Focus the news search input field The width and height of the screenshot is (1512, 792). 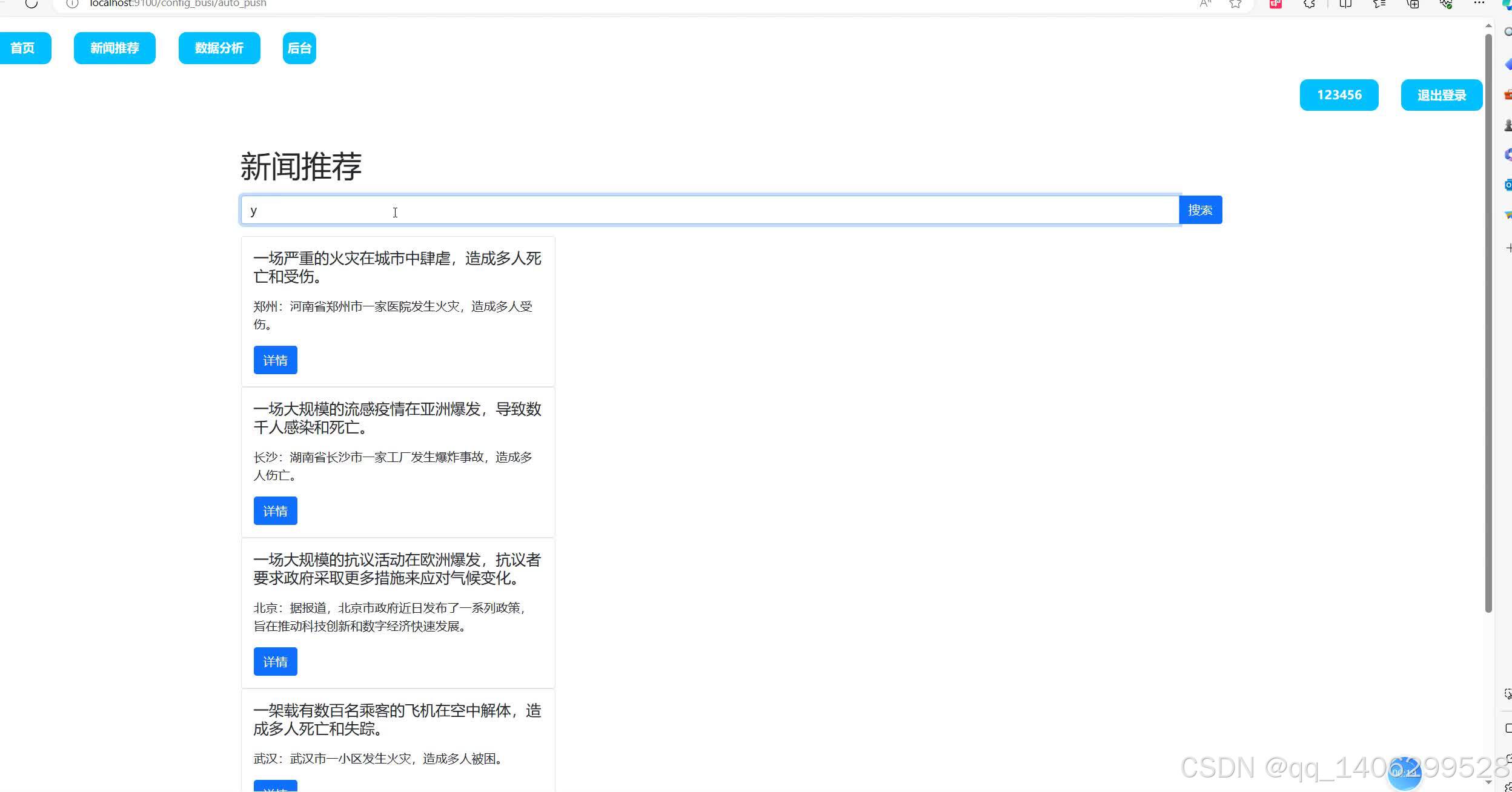click(709, 210)
